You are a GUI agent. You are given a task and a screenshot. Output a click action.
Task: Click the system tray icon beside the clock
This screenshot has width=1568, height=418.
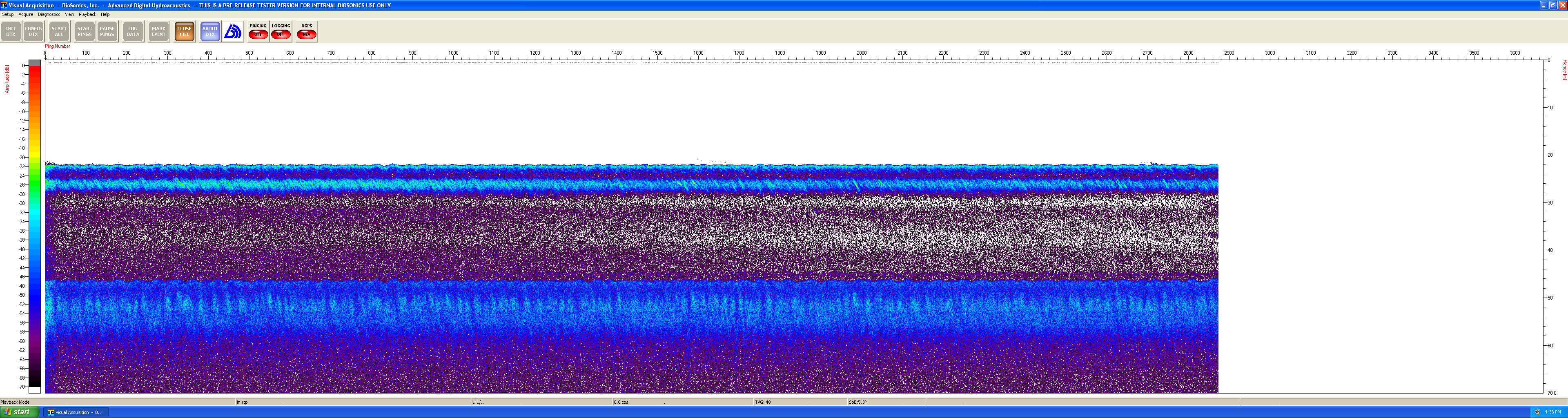pos(1537,412)
